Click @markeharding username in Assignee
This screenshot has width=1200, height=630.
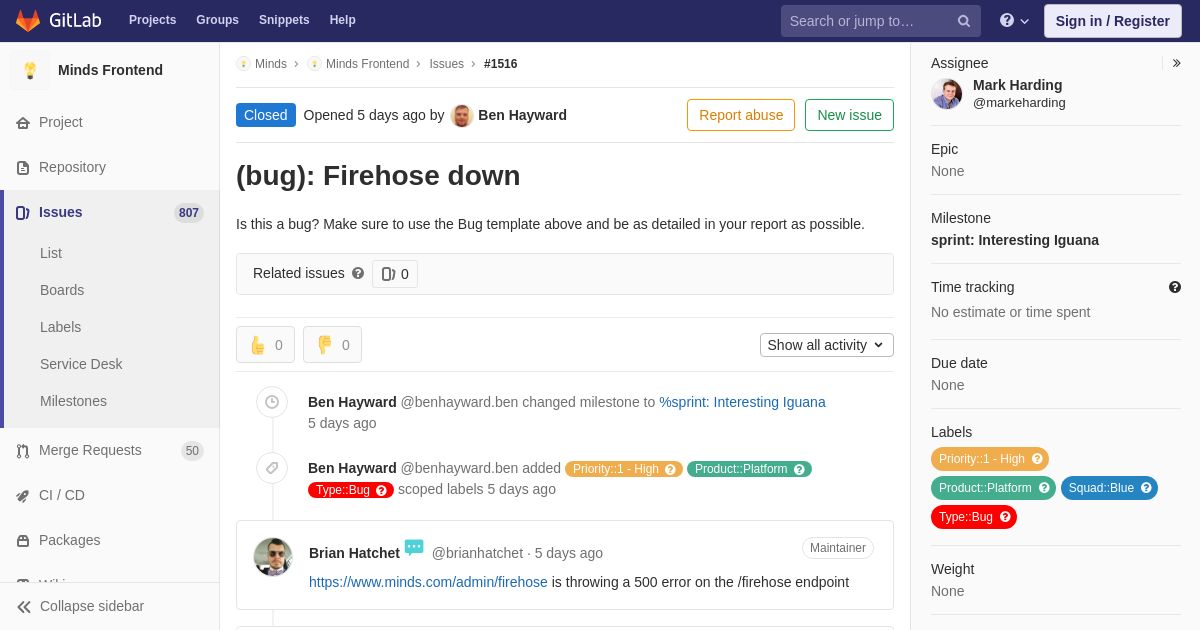coord(1019,103)
